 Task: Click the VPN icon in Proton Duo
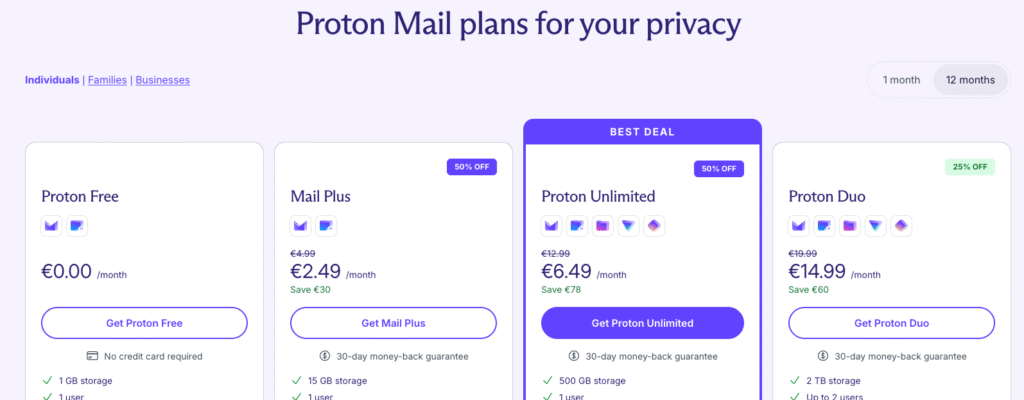coord(876,226)
